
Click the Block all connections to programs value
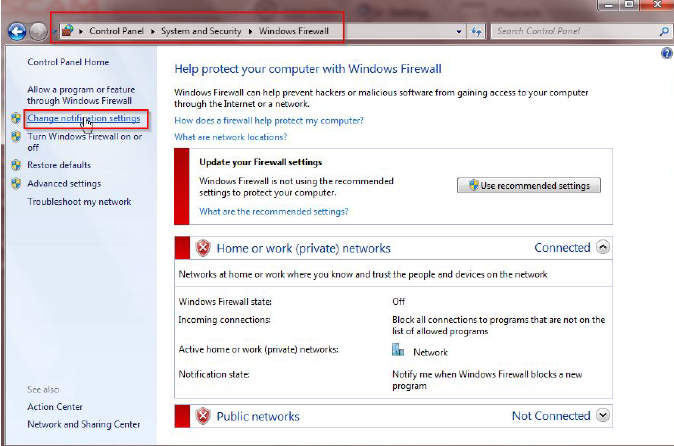click(x=499, y=325)
